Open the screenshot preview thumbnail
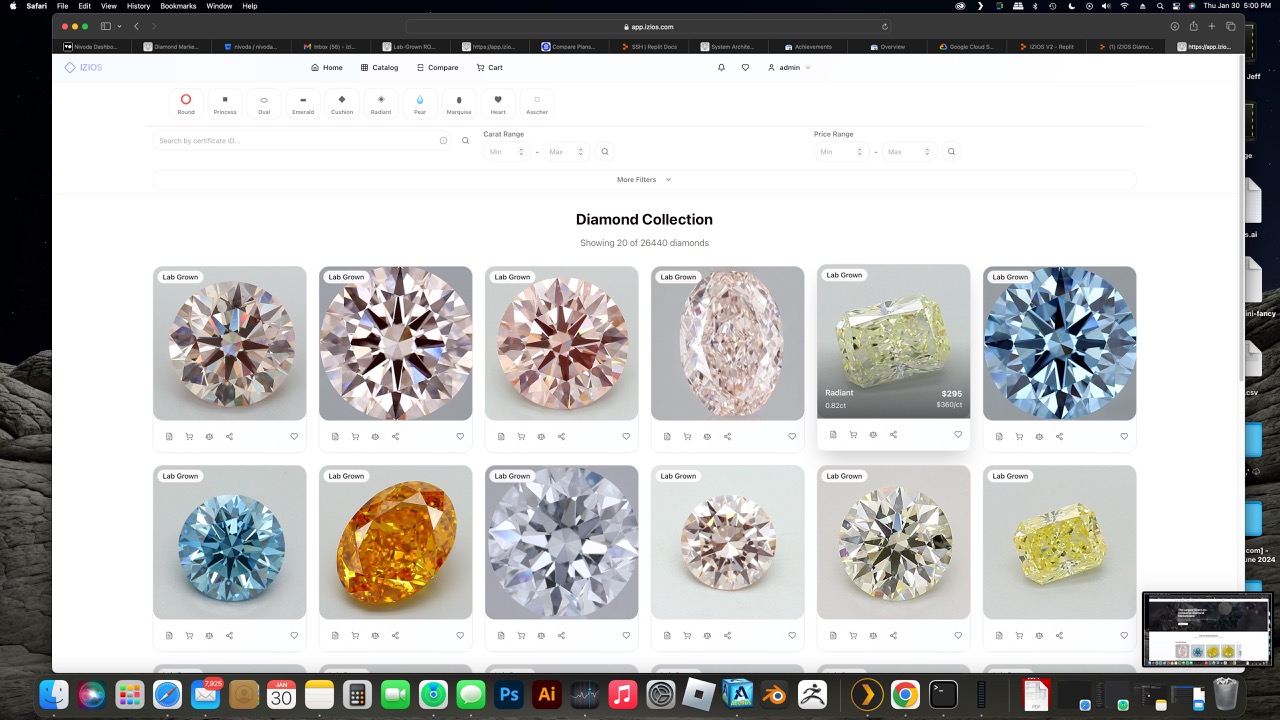The width and height of the screenshot is (1280, 720). point(1208,629)
